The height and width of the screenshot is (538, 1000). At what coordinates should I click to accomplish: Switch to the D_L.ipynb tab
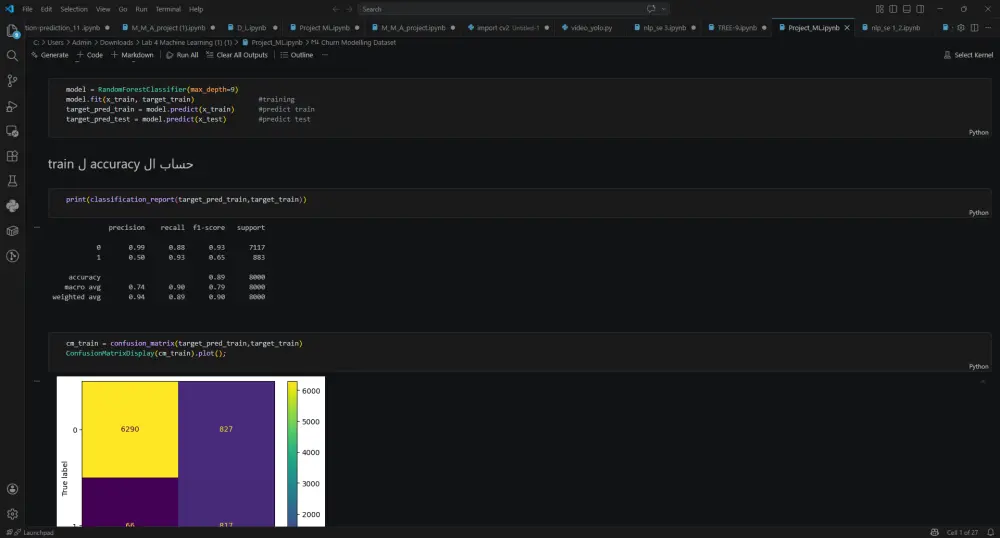pos(252,27)
